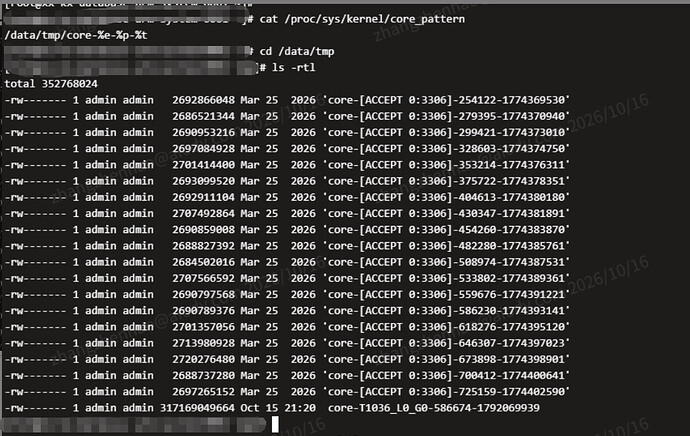Image resolution: width=690 pixels, height=436 pixels.
Task: Click file name ending in 430347-1774381891
Action: click(447, 213)
